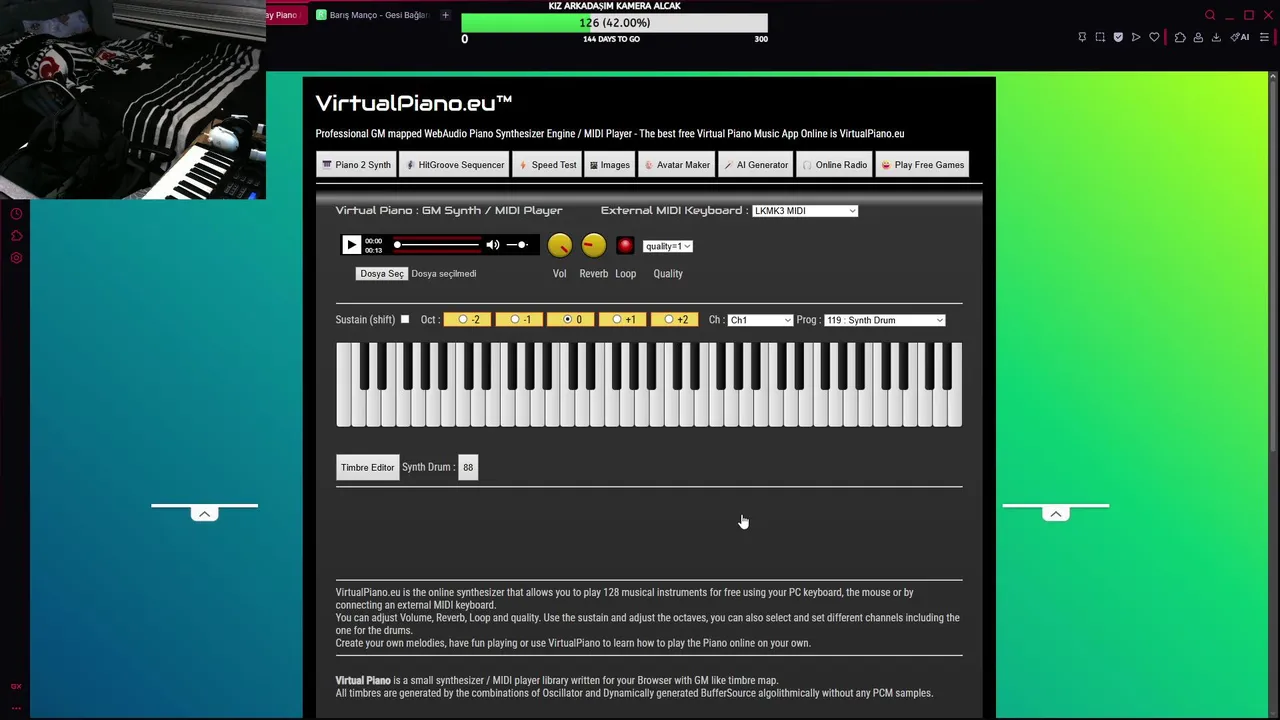The width and height of the screenshot is (1280, 720).
Task: Select octave +2 radio button
Action: point(668,320)
